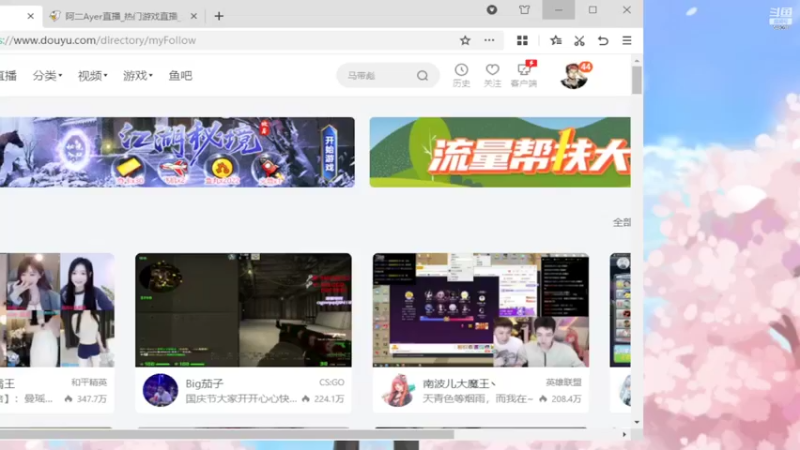Click stream title 国庆节大家开开心心快...
This screenshot has width=800, height=450.
pyautogui.click(x=241, y=398)
